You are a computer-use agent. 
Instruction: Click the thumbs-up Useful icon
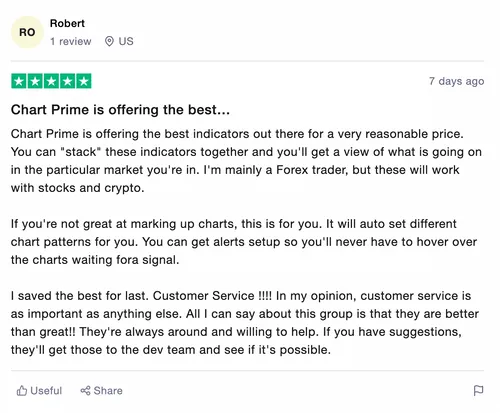(x=22, y=391)
